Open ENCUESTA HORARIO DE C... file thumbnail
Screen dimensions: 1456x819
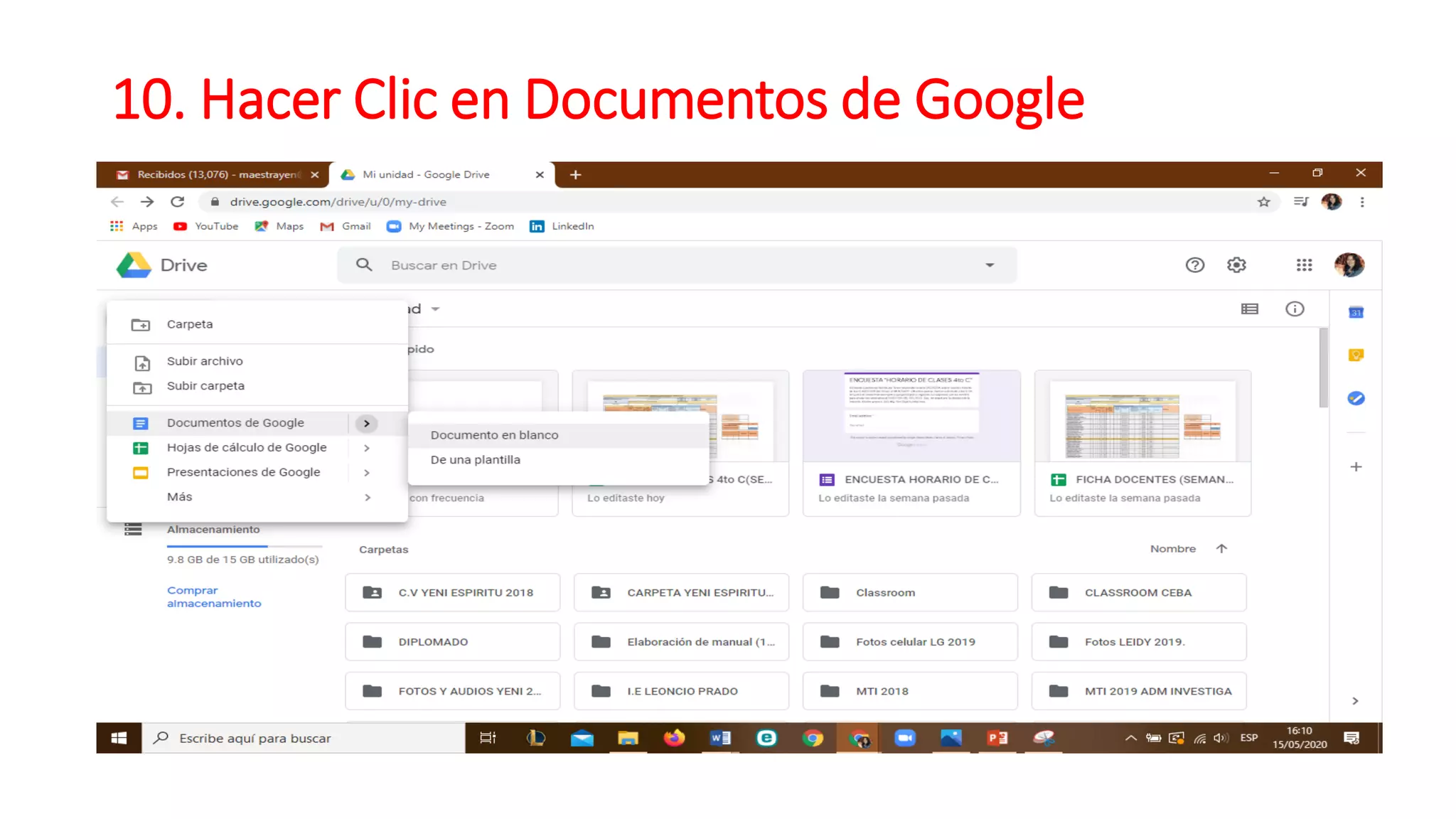(911, 416)
